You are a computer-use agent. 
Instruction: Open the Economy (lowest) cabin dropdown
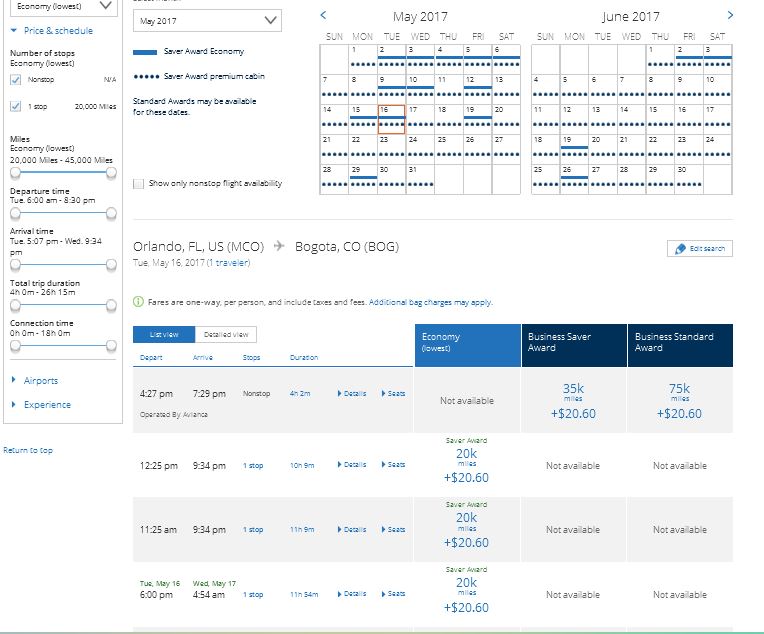64,7
